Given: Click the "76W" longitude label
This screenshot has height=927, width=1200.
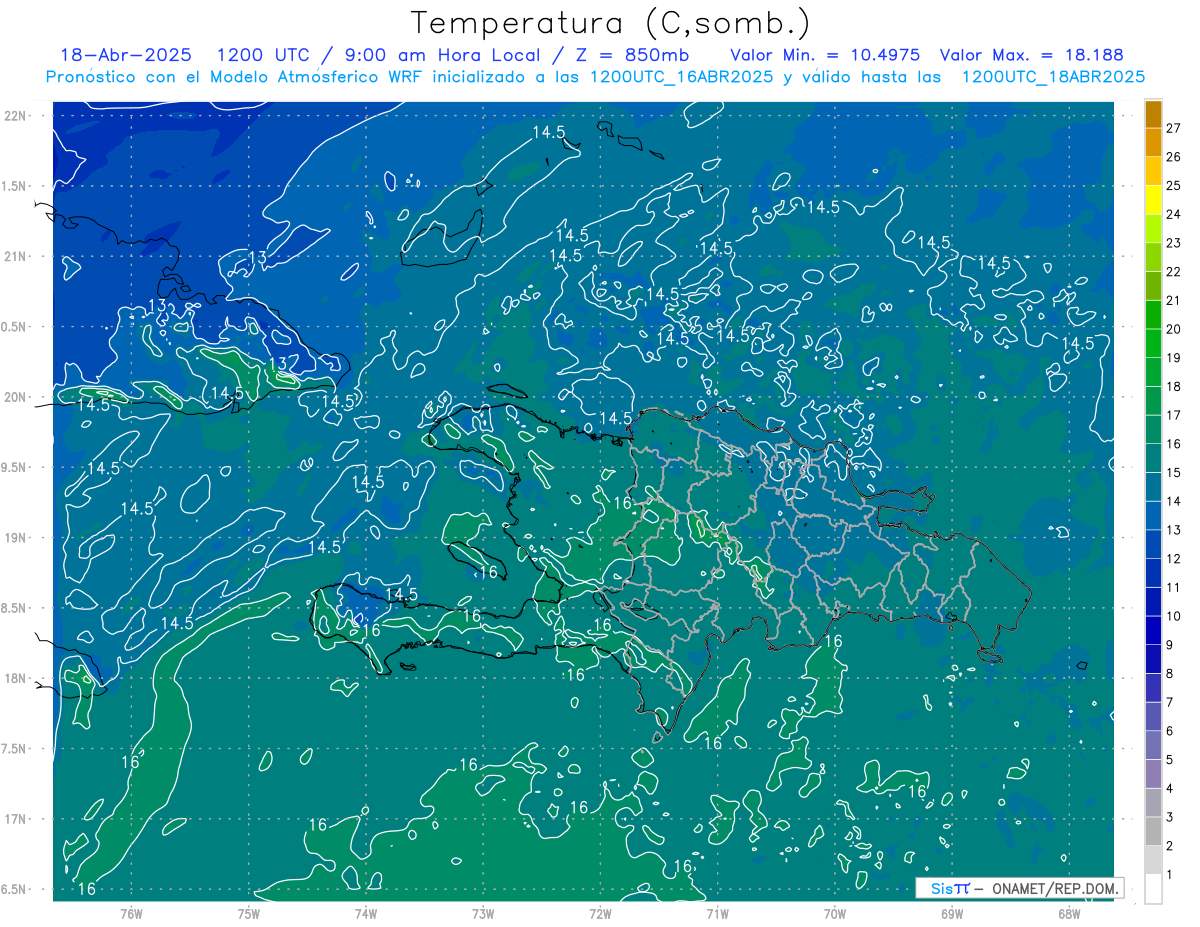Looking at the screenshot, I should pos(131,914).
